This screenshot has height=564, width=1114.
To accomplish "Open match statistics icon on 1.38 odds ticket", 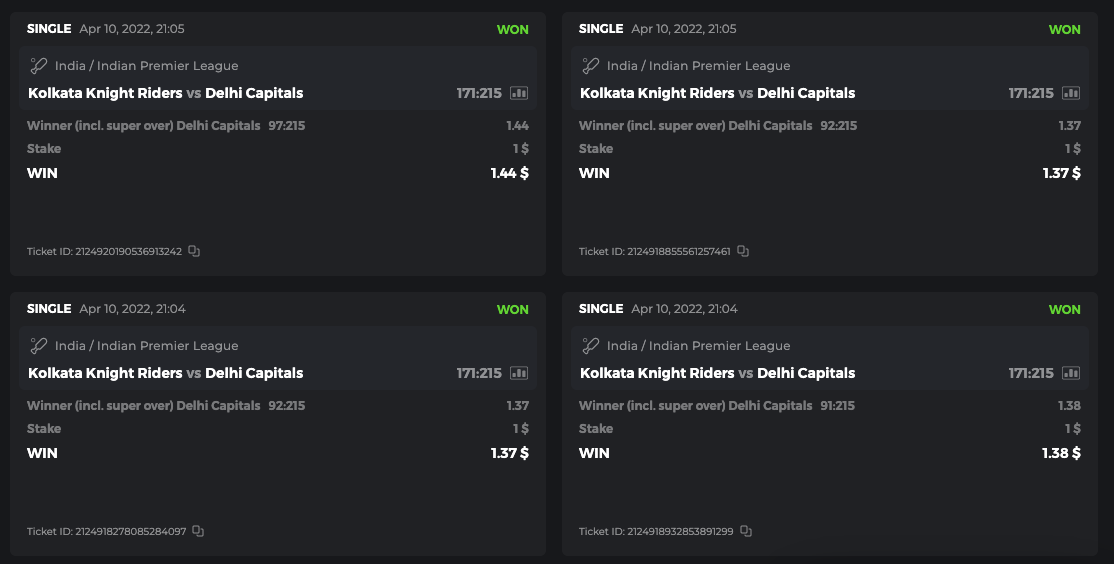I will click(1071, 373).
